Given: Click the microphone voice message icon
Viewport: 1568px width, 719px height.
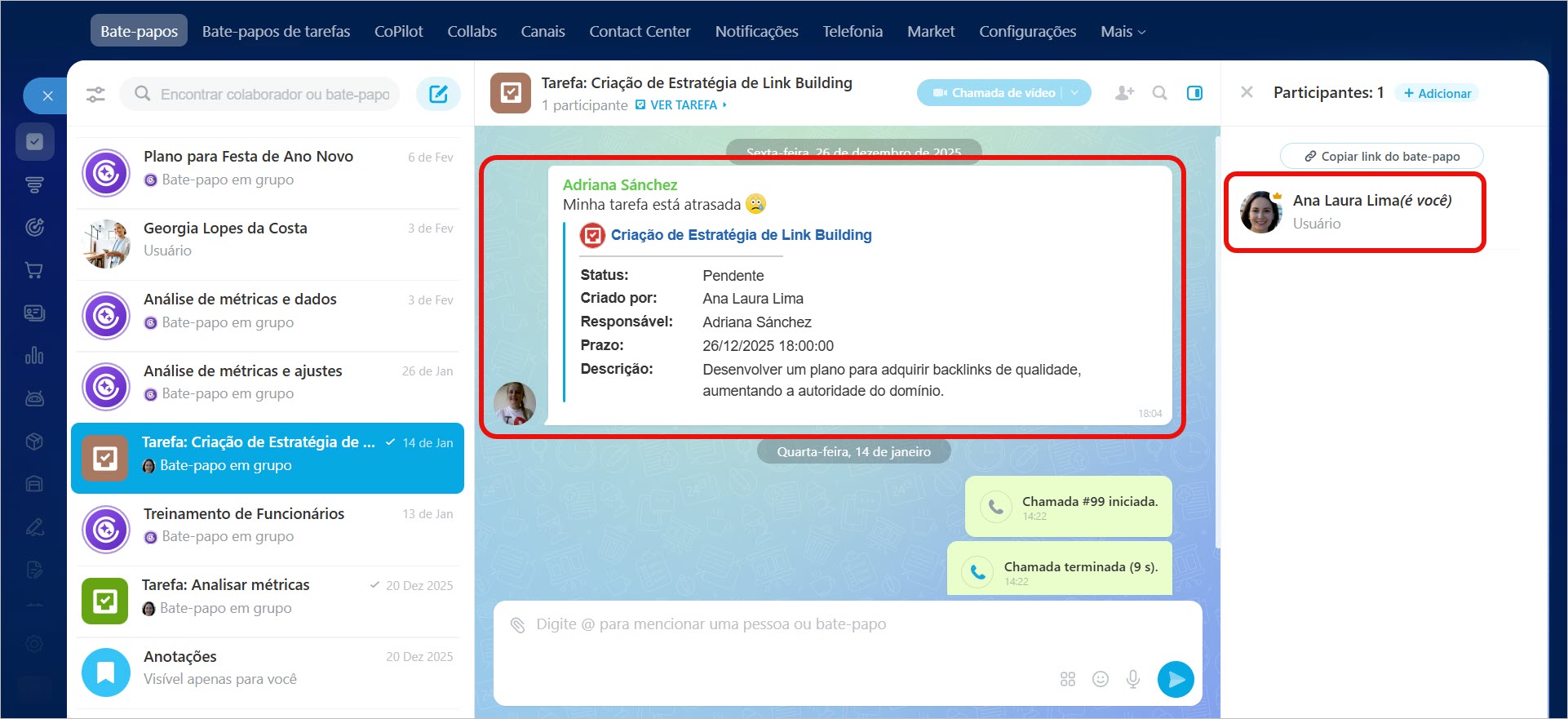Looking at the screenshot, I should coord(1133,679).
